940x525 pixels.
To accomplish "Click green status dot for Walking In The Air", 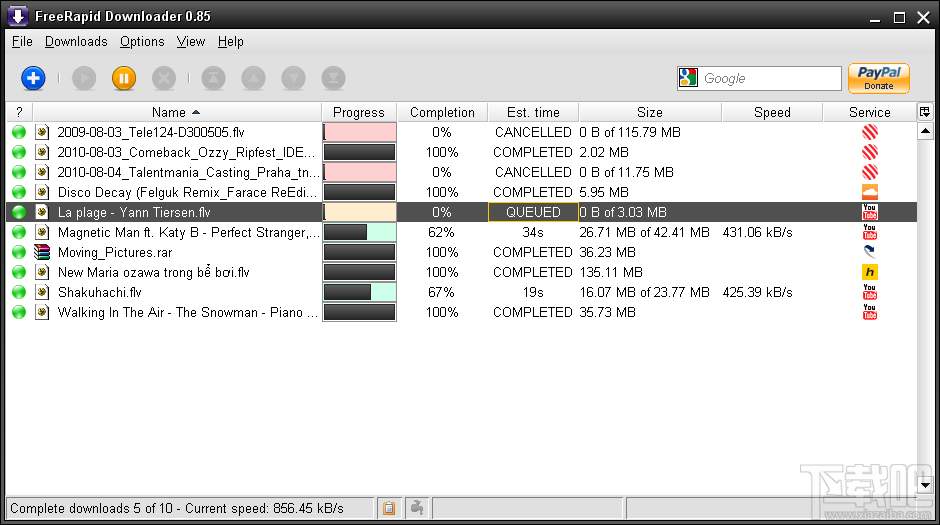I will pyautogui.click(x=19, y=312).
